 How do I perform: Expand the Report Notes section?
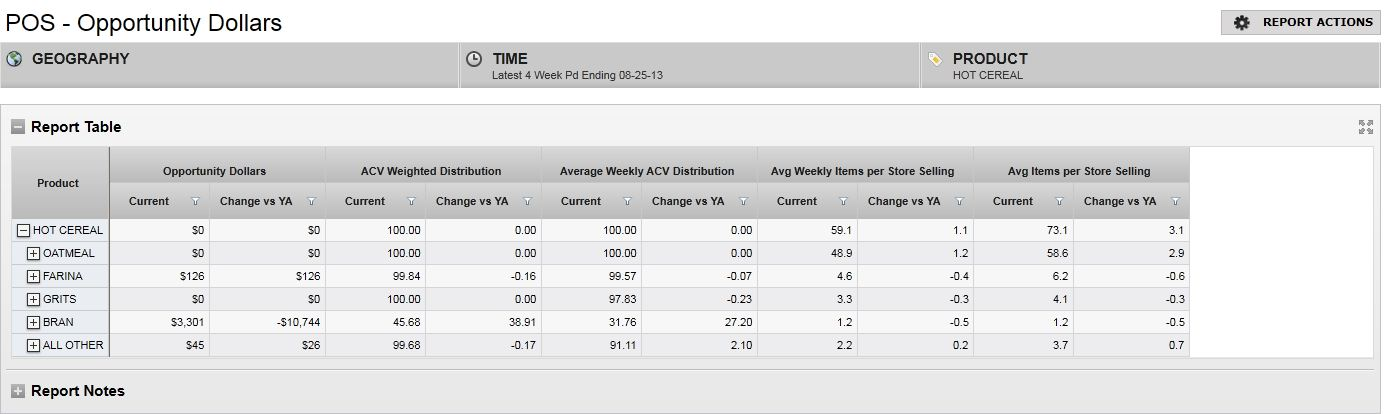click(18, 391)
